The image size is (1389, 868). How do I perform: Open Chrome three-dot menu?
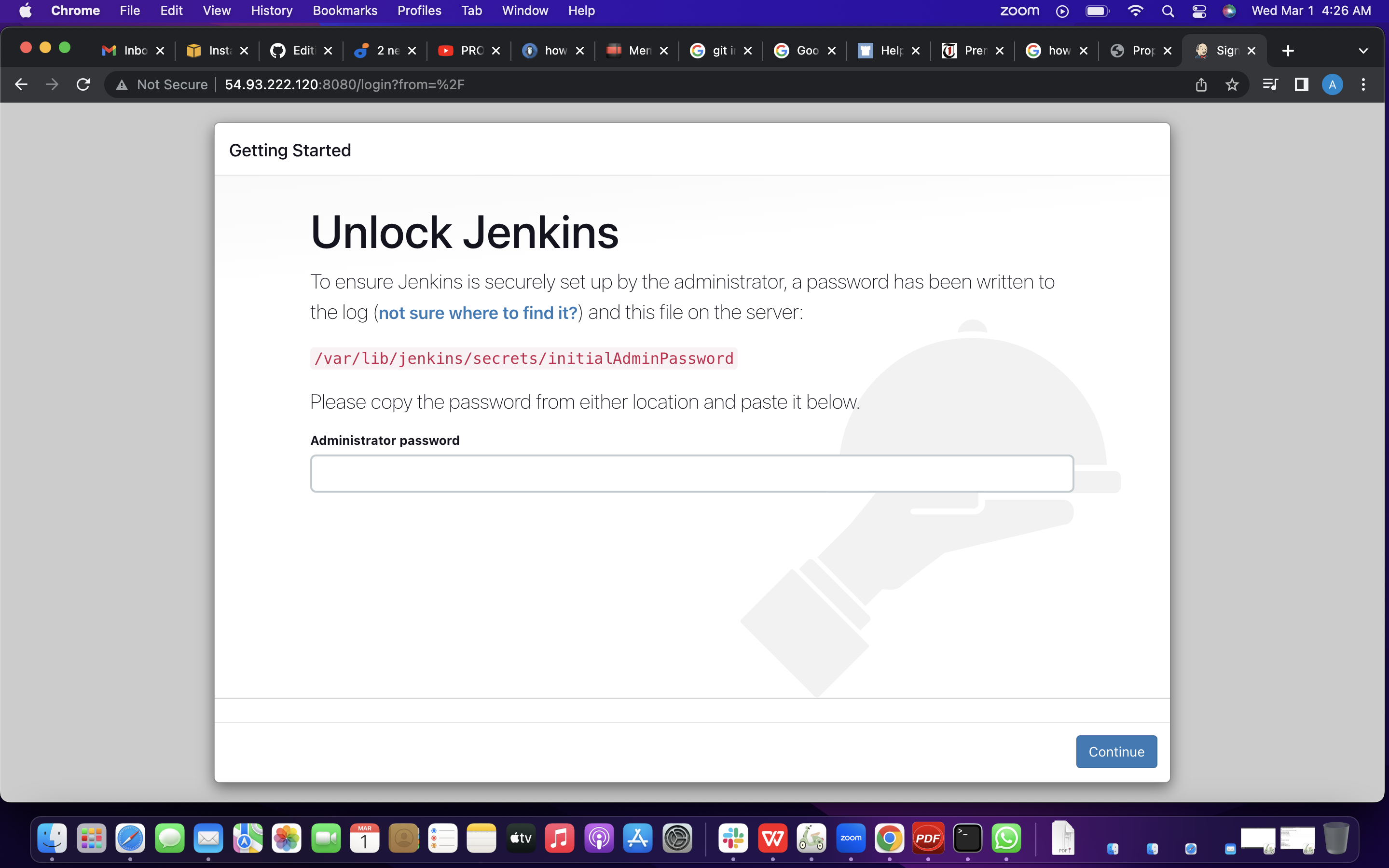point(1363,84)
